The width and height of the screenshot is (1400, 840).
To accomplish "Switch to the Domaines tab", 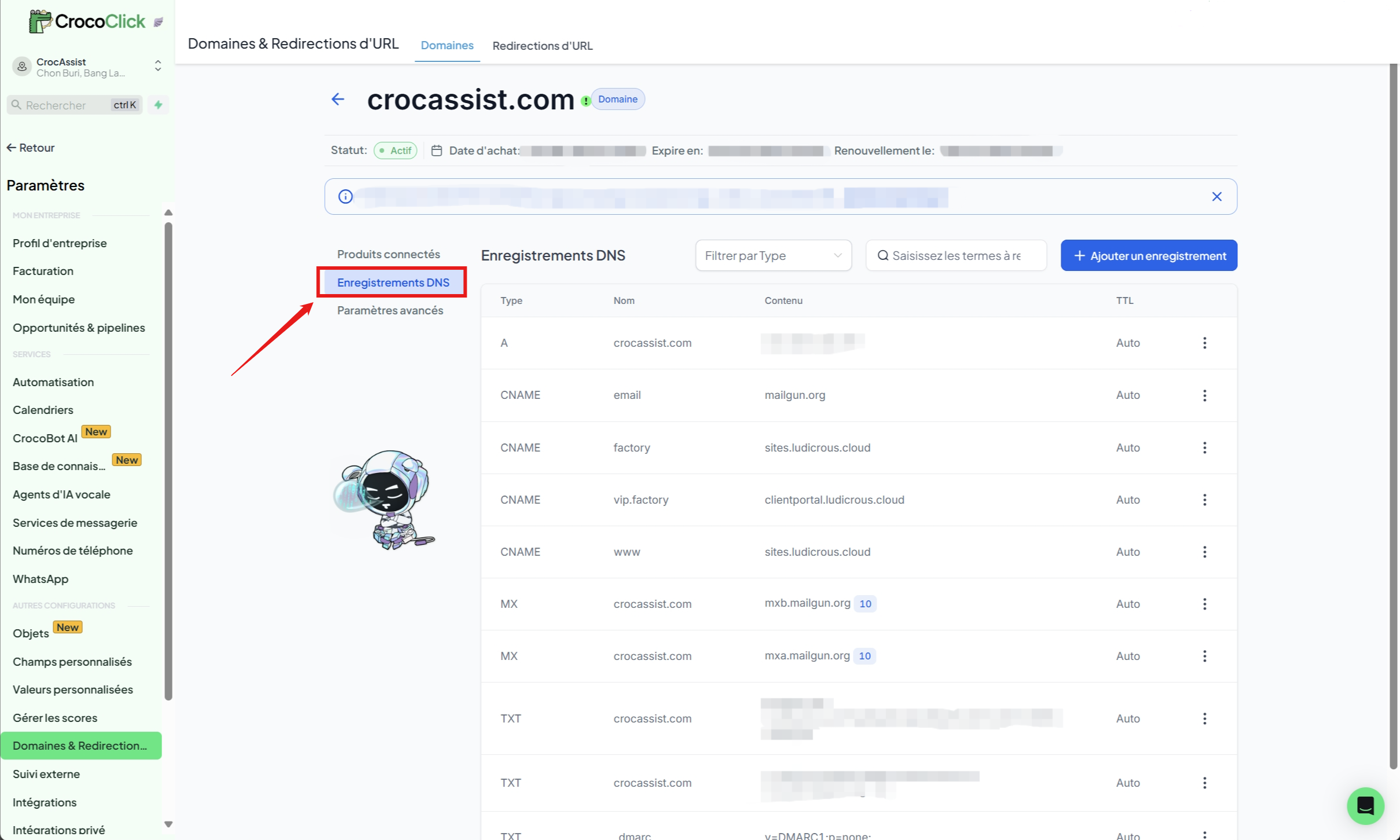I will (x=447, y=45).
